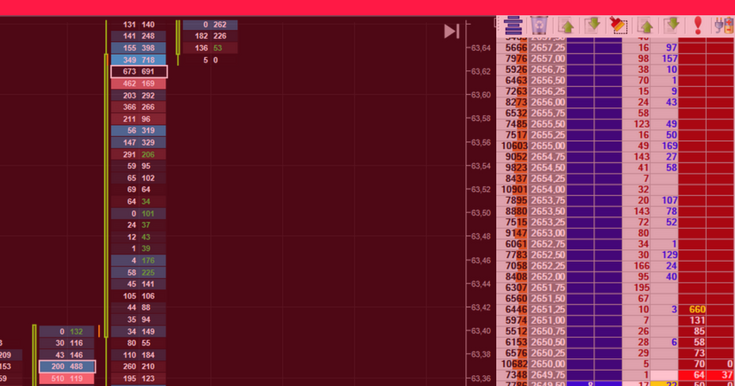Viewport: 735px width, 386px height.
Task: Click the recycle bin icon in DOM toolbar
Action: 539,25
